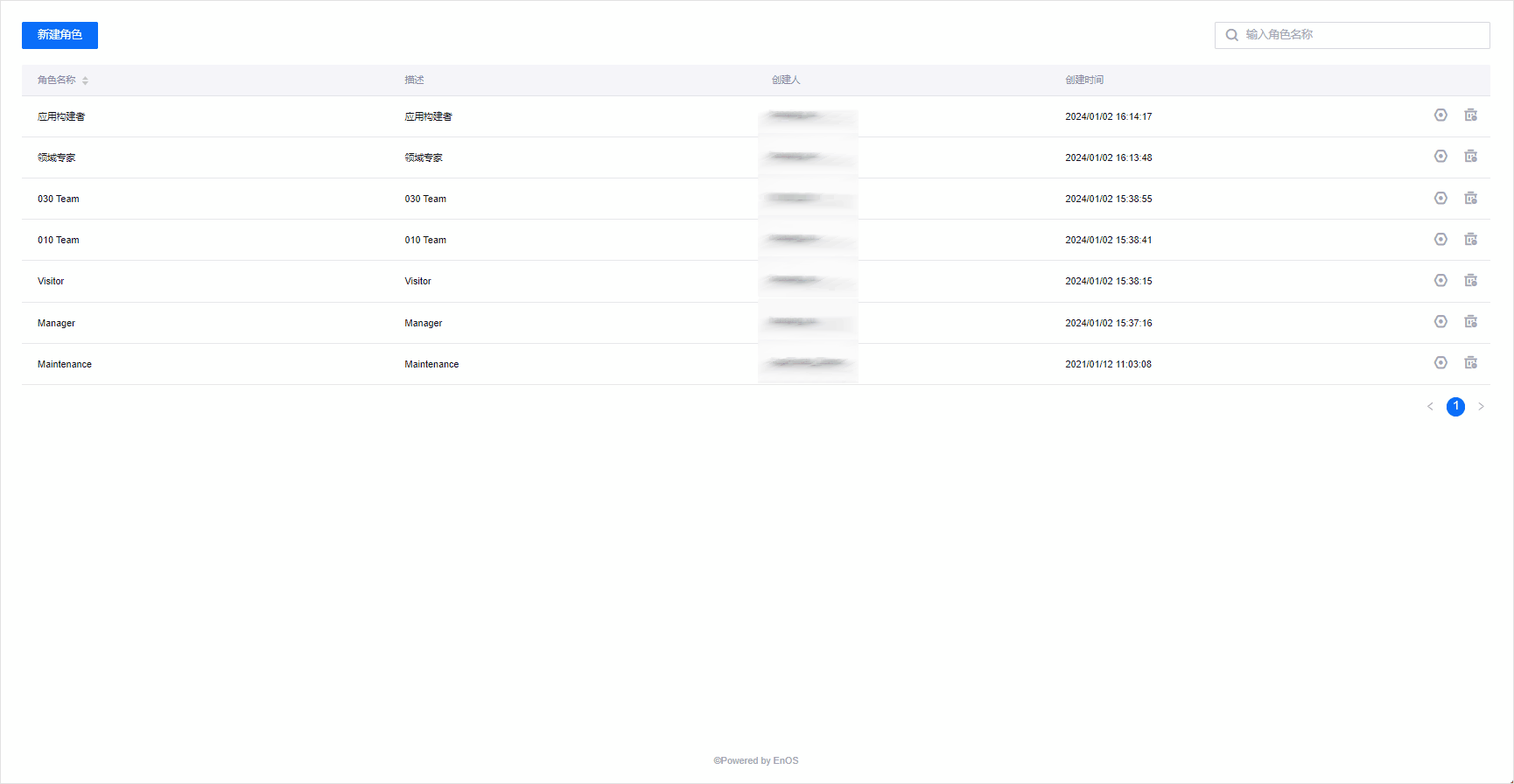Click the Powered by EnOS footer text

pyautogui.click(x=756, y=760)
